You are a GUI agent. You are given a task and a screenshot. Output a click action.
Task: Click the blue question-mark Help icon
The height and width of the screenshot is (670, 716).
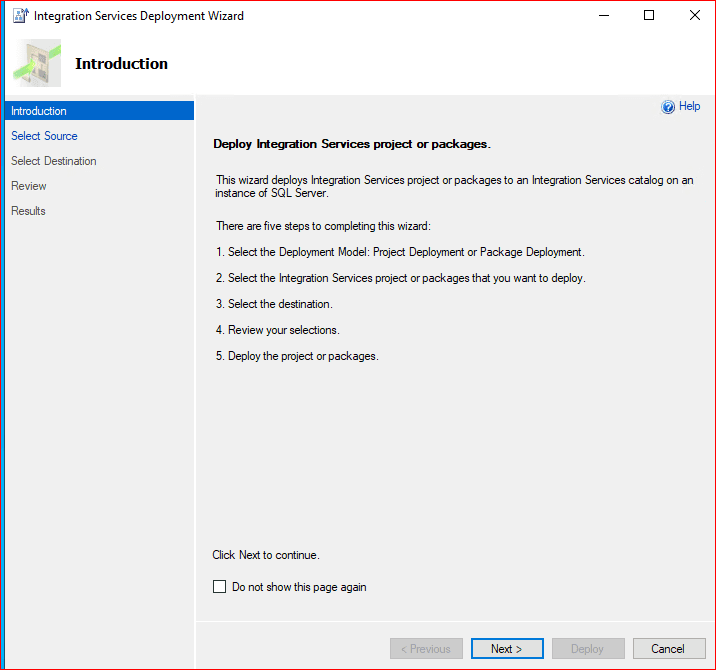click(x=668, y=107)
